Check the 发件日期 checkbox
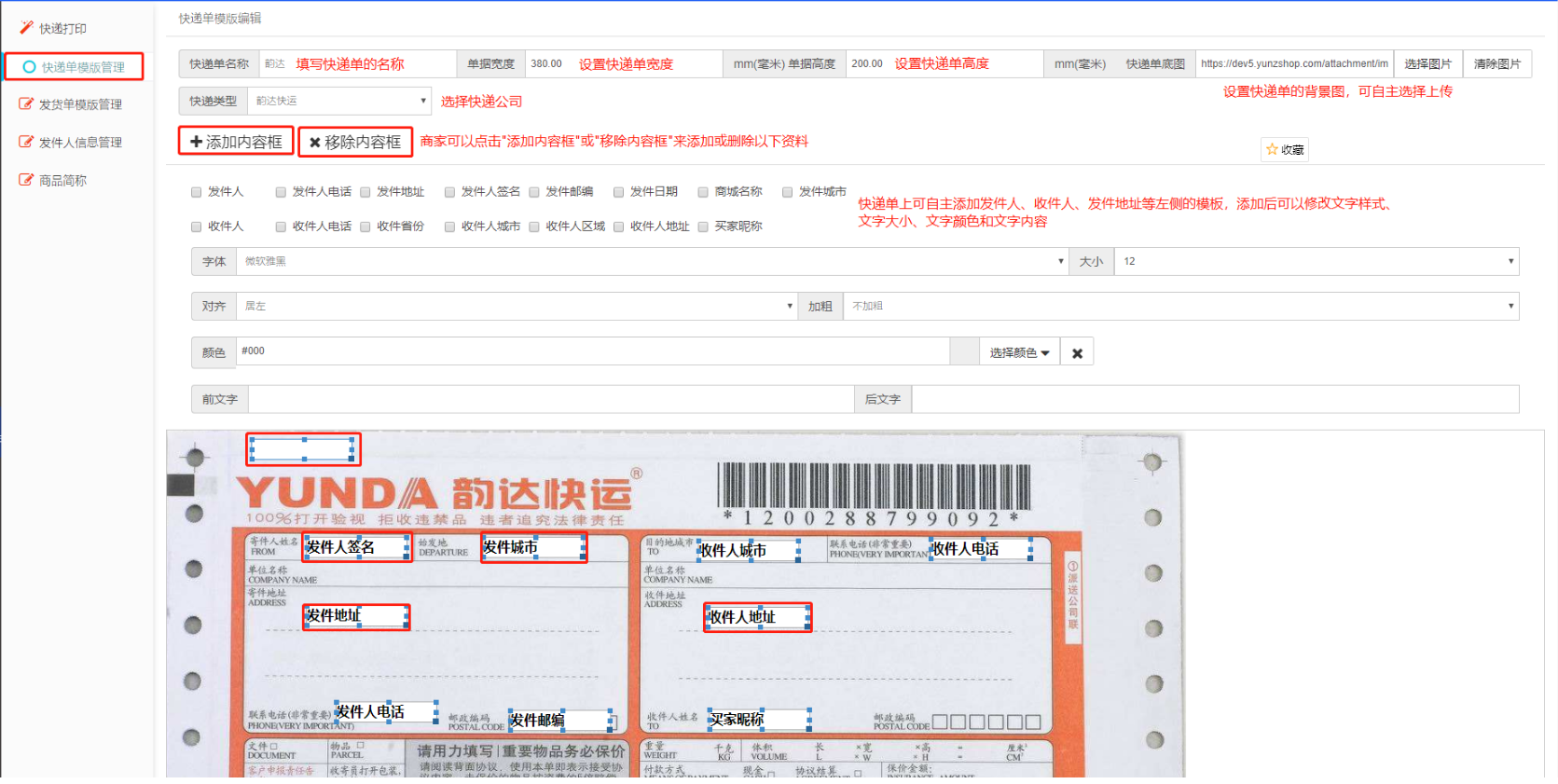The height and width of the screenshot is (784, 1558). point(618,192)
